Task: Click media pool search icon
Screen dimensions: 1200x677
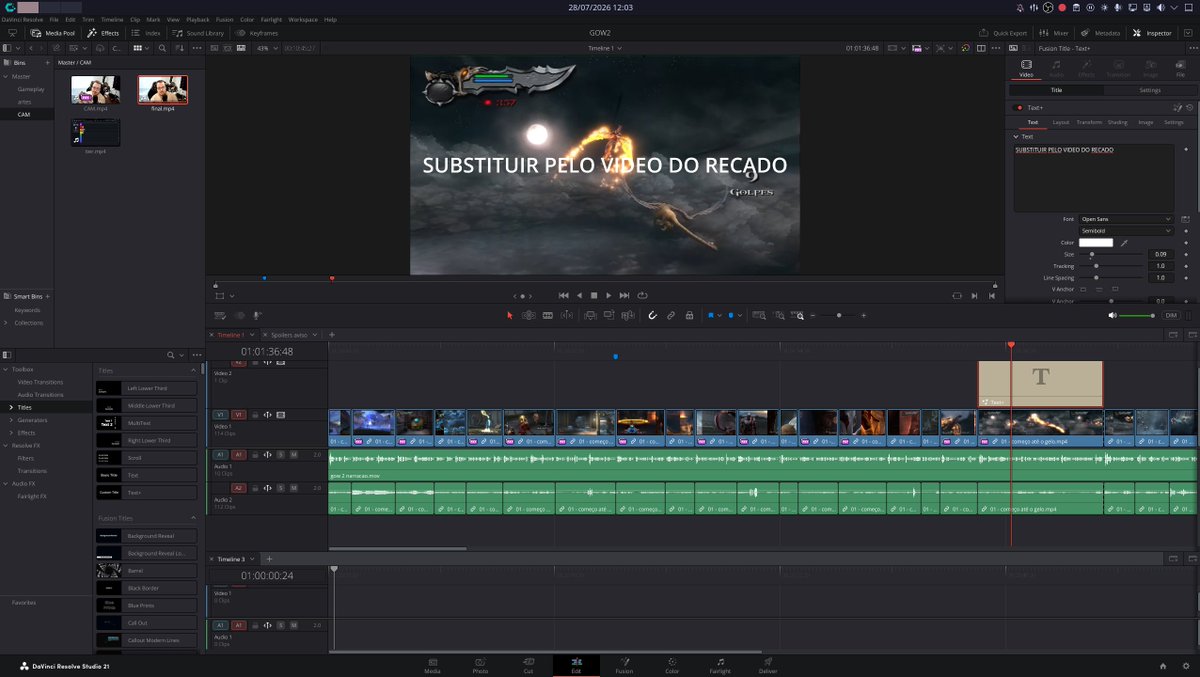Action: click(x=162, y=47)
